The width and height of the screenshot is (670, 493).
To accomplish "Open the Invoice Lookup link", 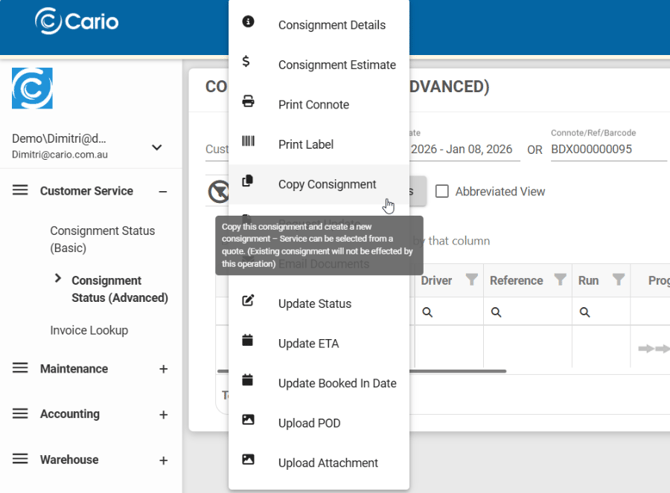I will pos(89,330).
